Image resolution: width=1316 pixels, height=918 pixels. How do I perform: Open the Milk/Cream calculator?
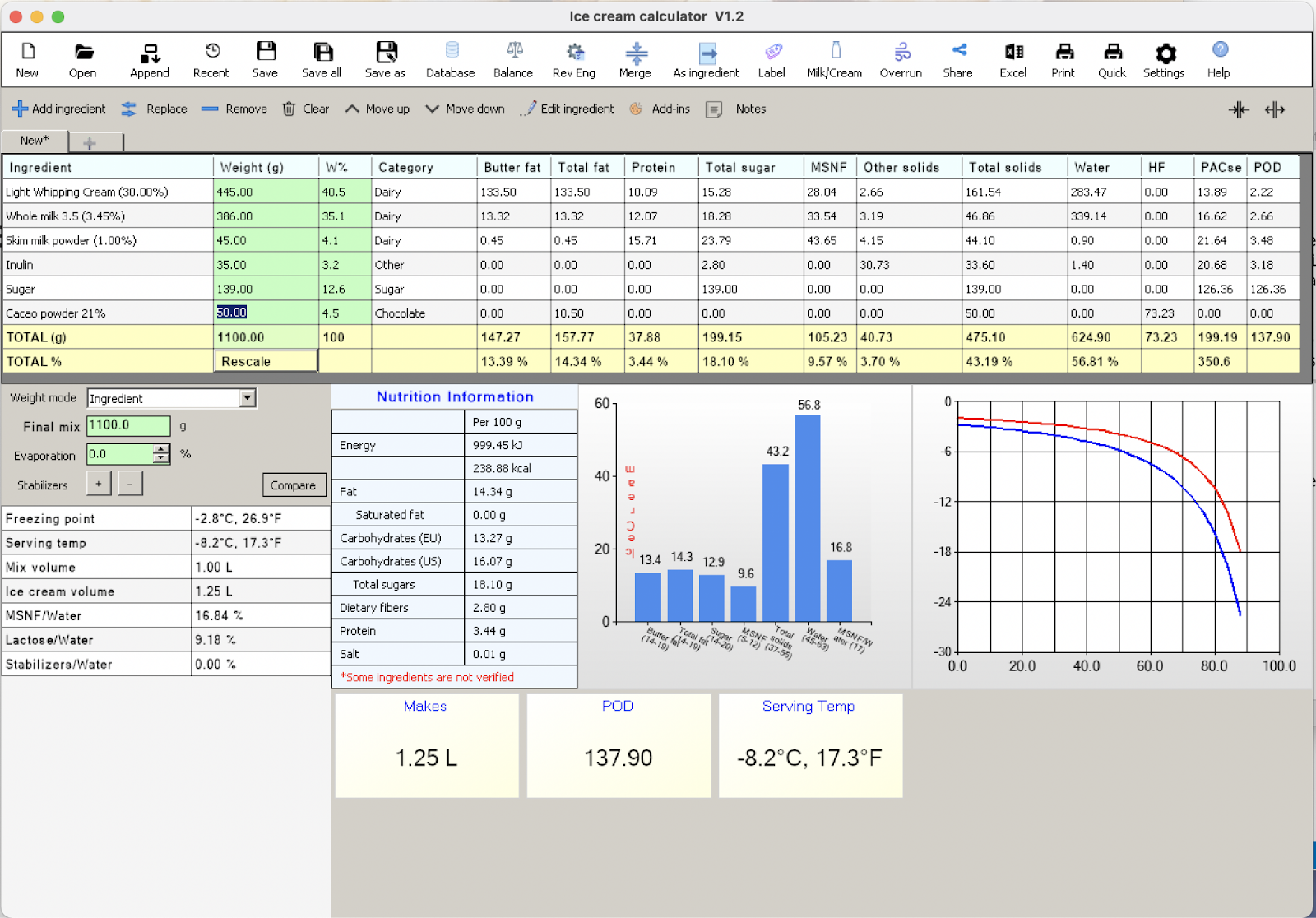(x=835, y=60)
